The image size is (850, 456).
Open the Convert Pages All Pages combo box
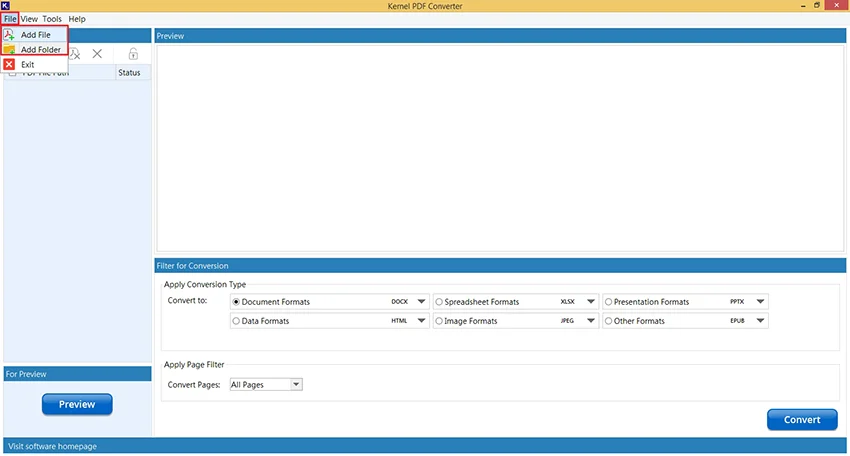click(266, 384)
